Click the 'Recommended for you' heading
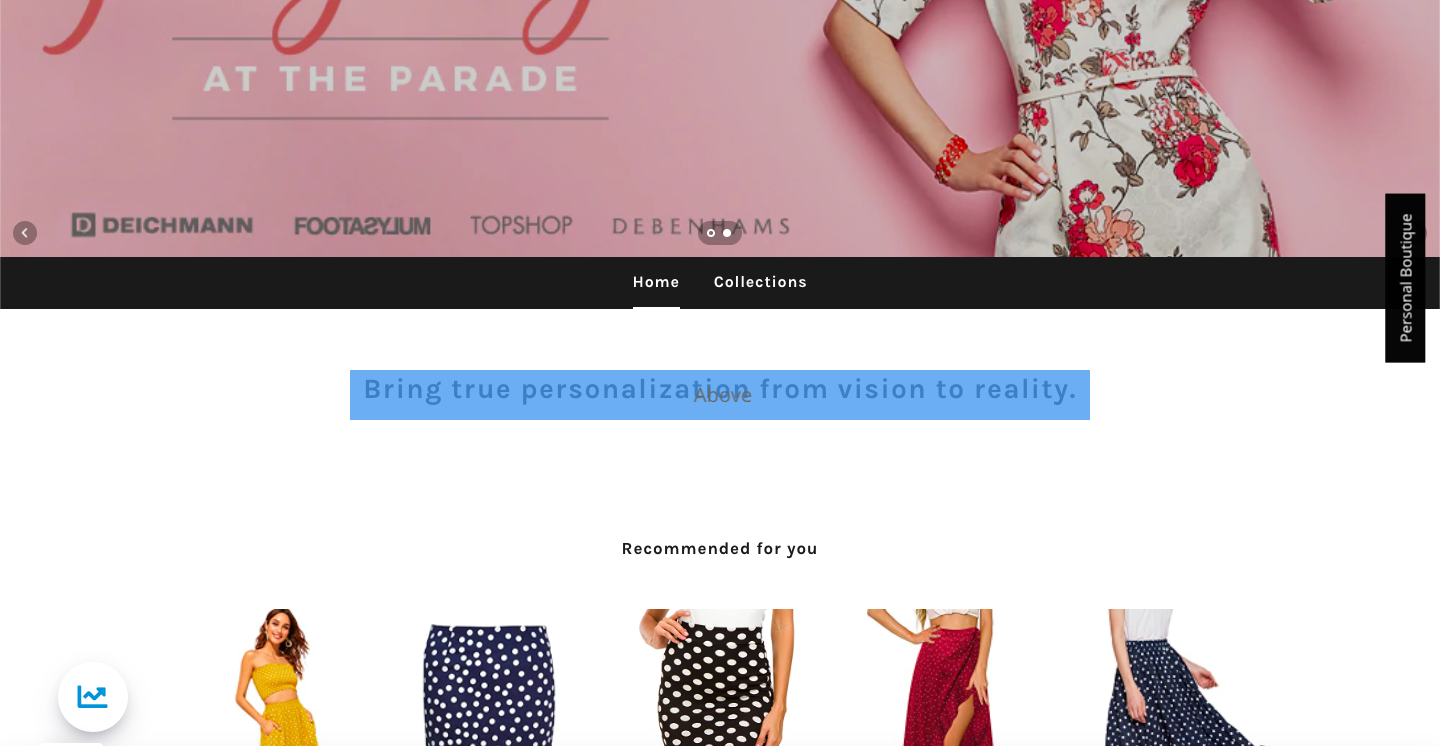This screenshot has width=1440, height=746. click(720, 549)
